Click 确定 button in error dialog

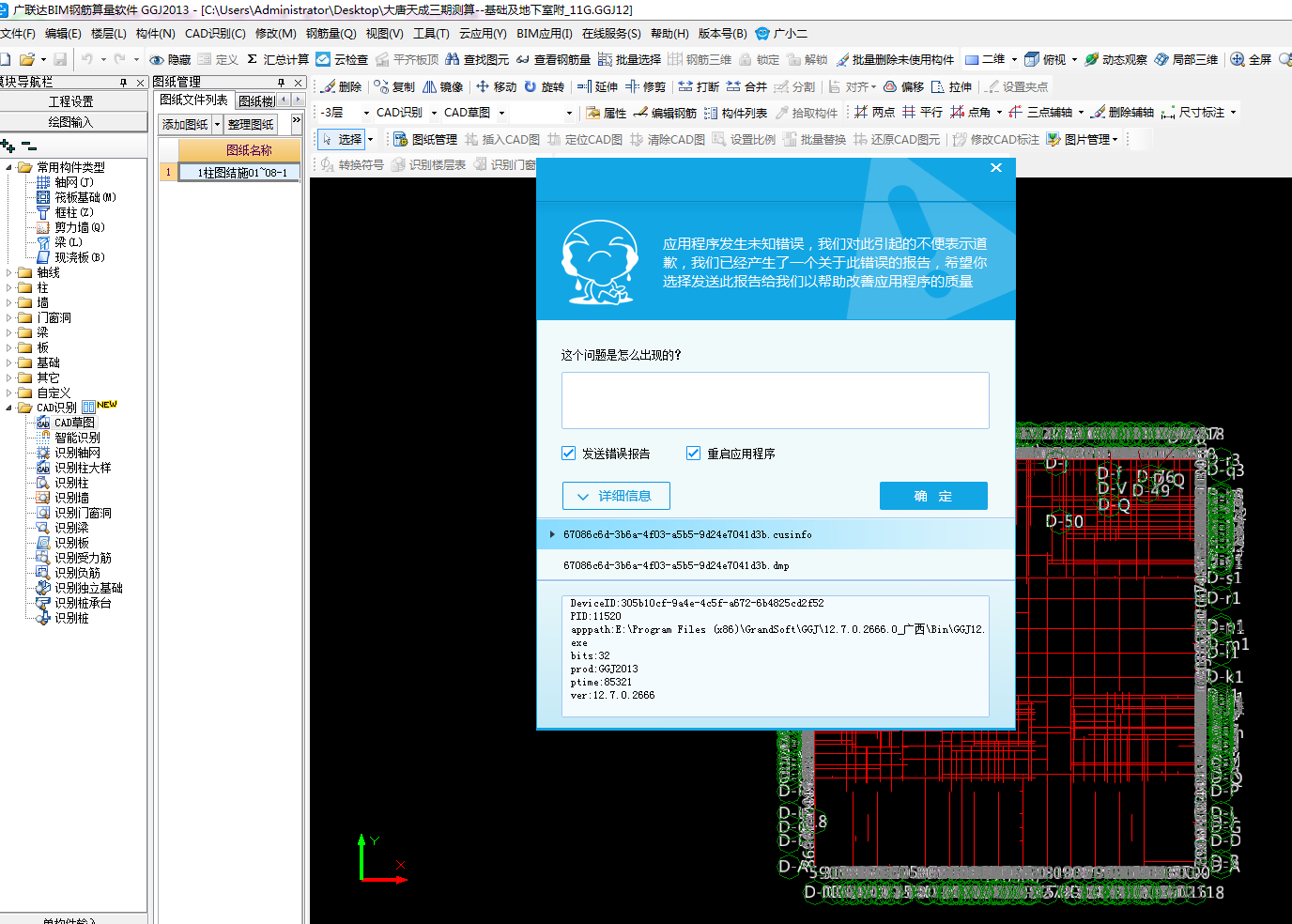(x=933, y=496)
